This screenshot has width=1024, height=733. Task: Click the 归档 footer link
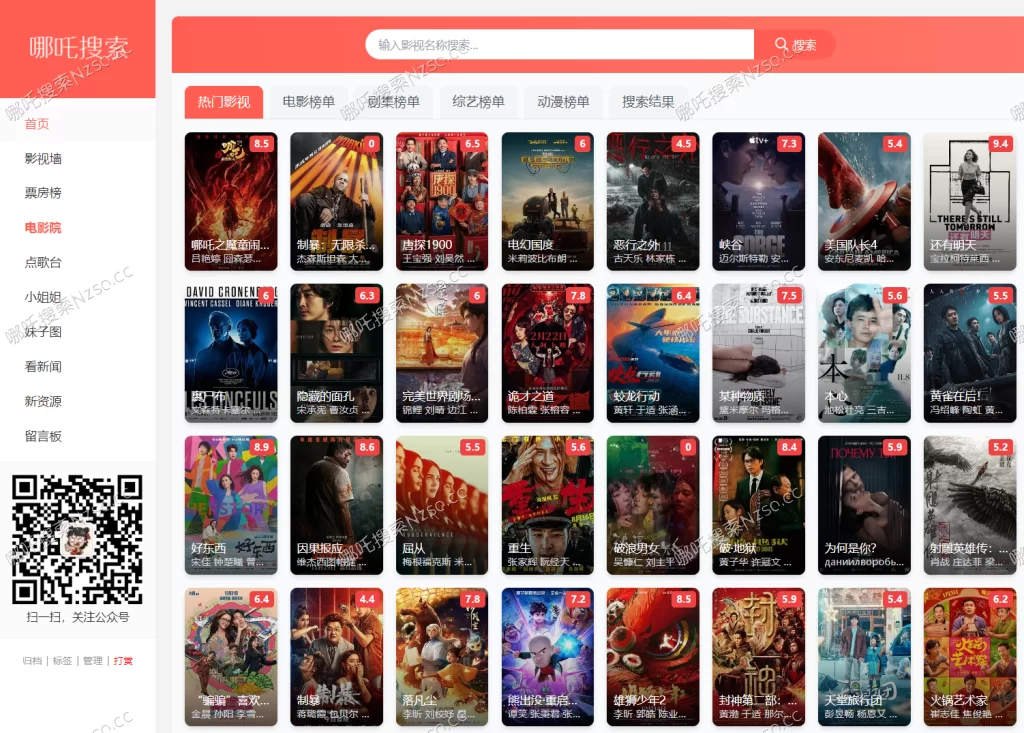(x=32, y=661)
